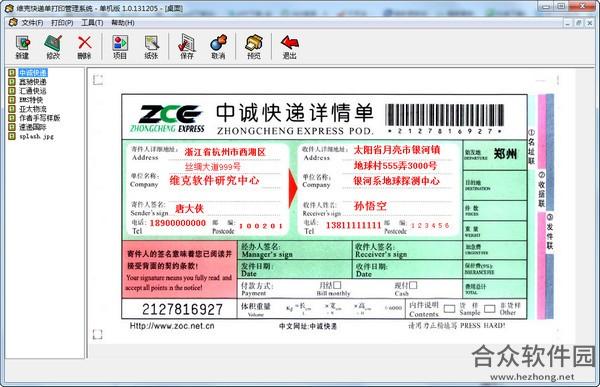Click the receiver street 地球村555弄3000号

(395, 165)
